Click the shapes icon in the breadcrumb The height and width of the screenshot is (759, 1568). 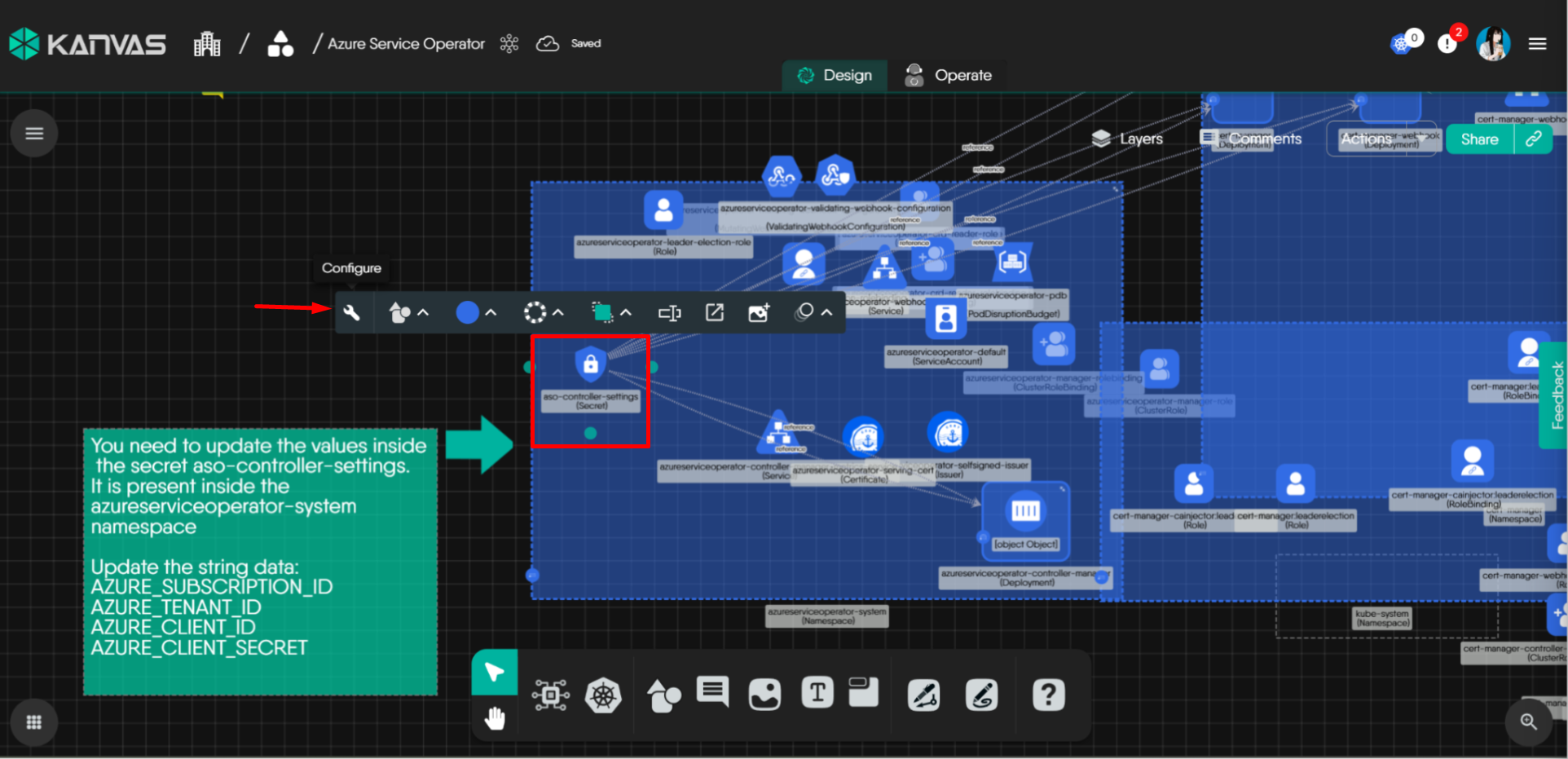click(280, 44)
